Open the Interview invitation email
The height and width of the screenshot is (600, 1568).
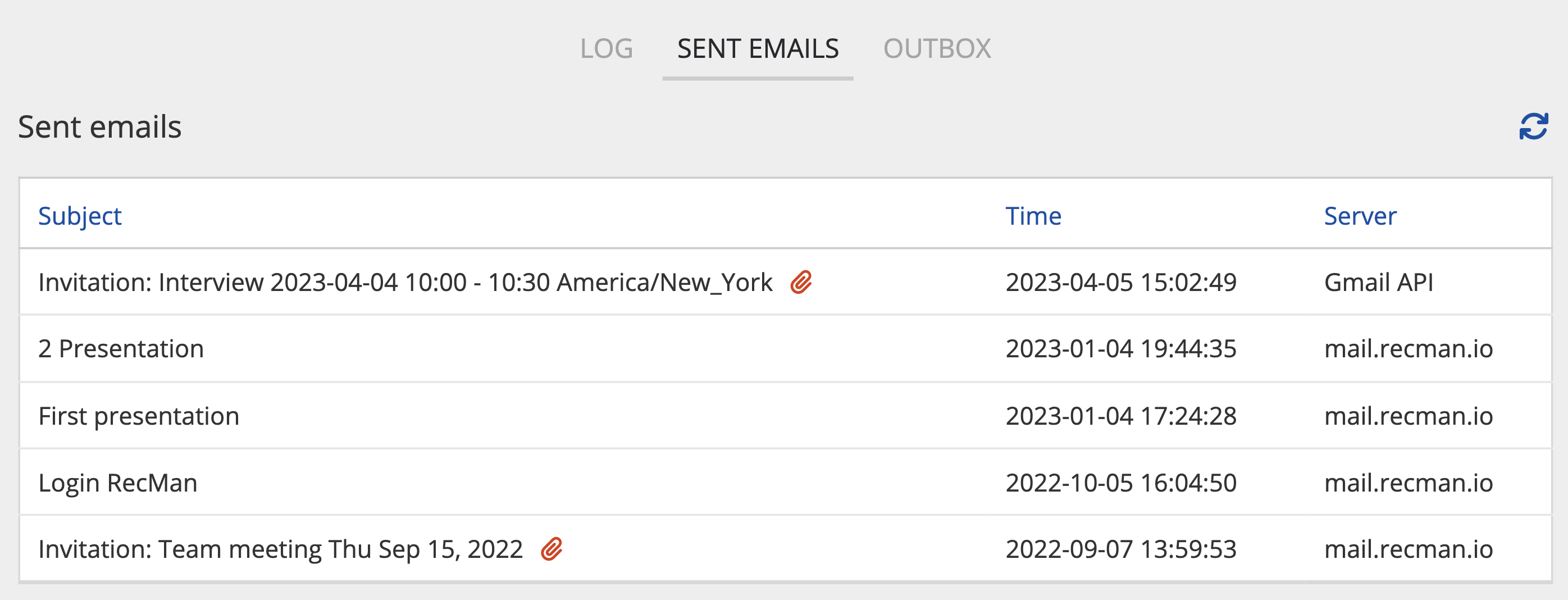pyautogui.click(x=405, y=283)
